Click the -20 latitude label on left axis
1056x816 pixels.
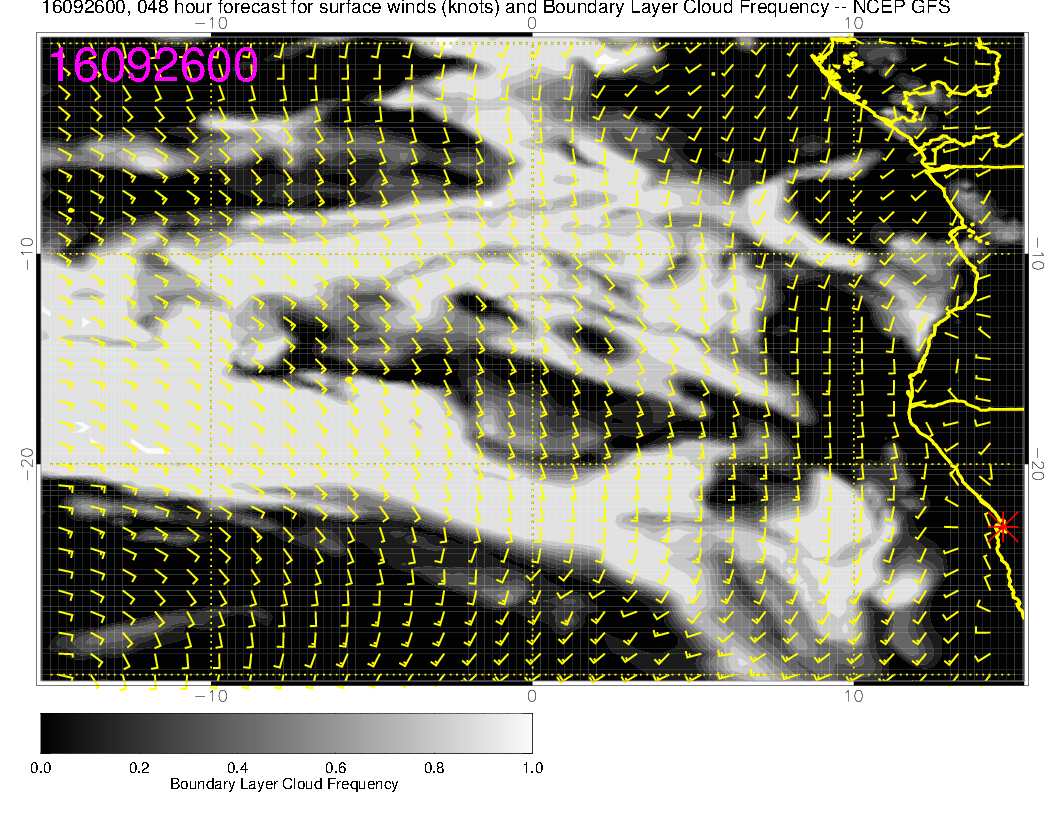click(x=27, y=464)
